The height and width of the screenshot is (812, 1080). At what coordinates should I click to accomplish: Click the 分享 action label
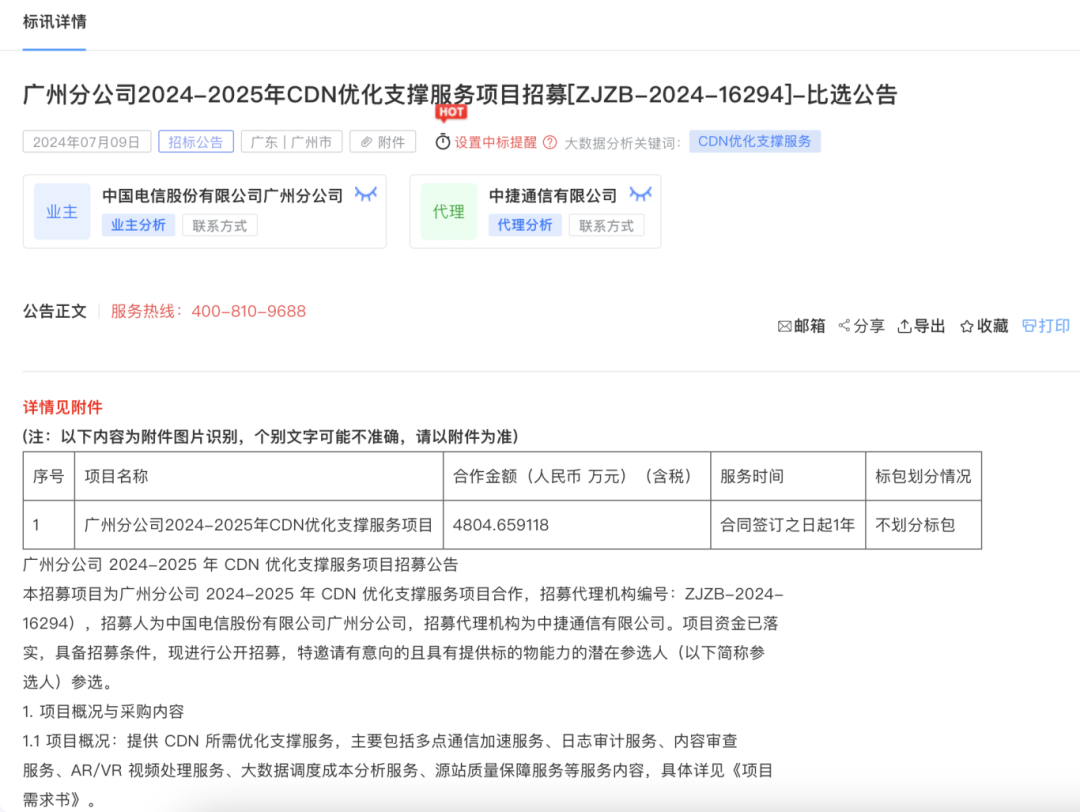869,326
